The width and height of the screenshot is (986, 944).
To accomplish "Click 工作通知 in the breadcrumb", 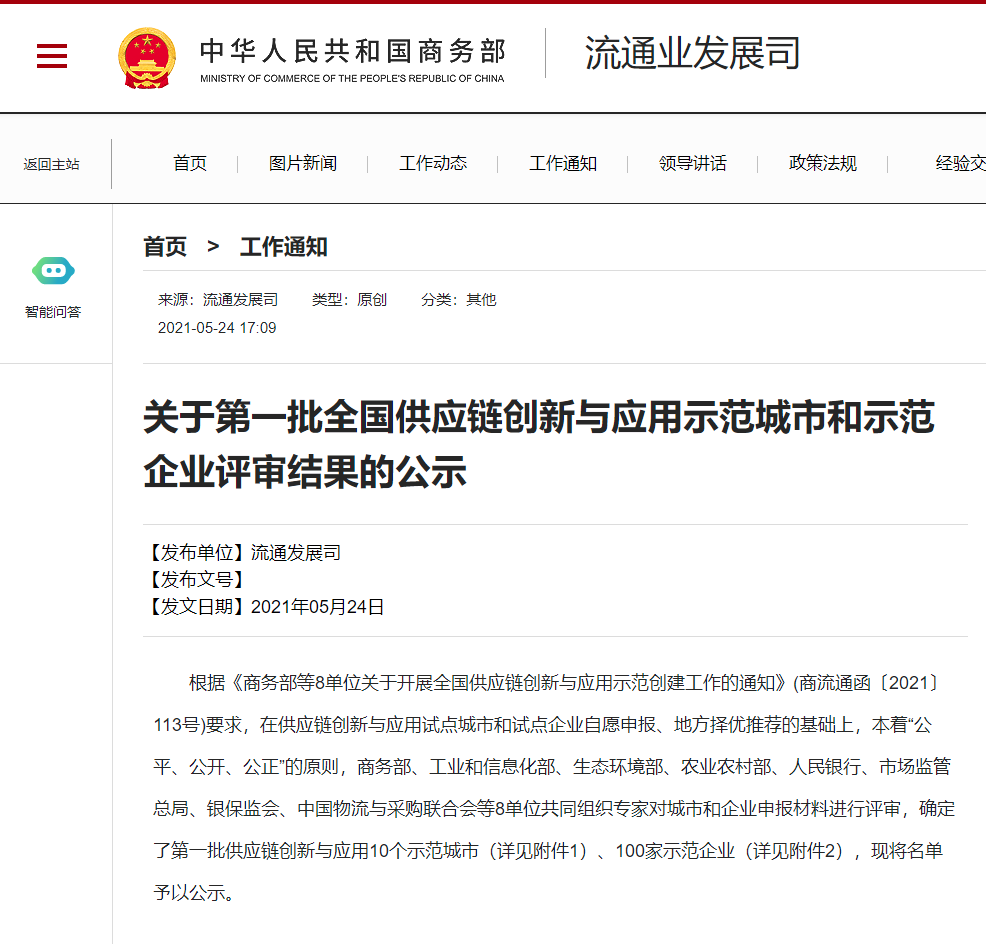I will 284,247.
